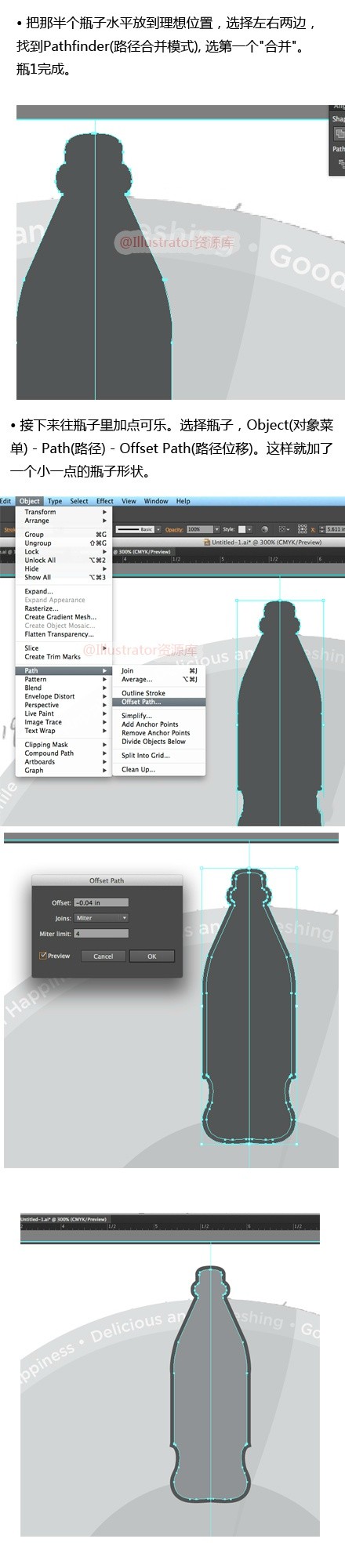Click Cancel in Offset Path dialog
The image size is (345, 1568).
click(103, 956)
